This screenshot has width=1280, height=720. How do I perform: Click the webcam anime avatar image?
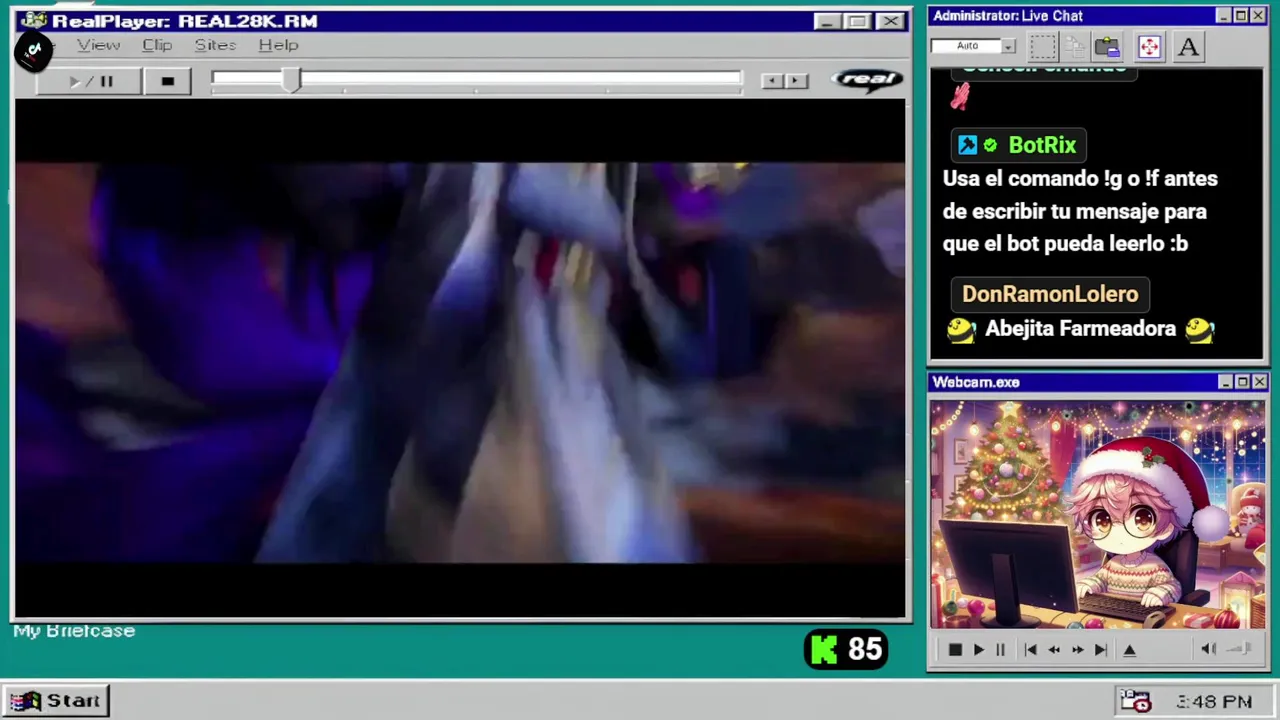point(1097,515)
